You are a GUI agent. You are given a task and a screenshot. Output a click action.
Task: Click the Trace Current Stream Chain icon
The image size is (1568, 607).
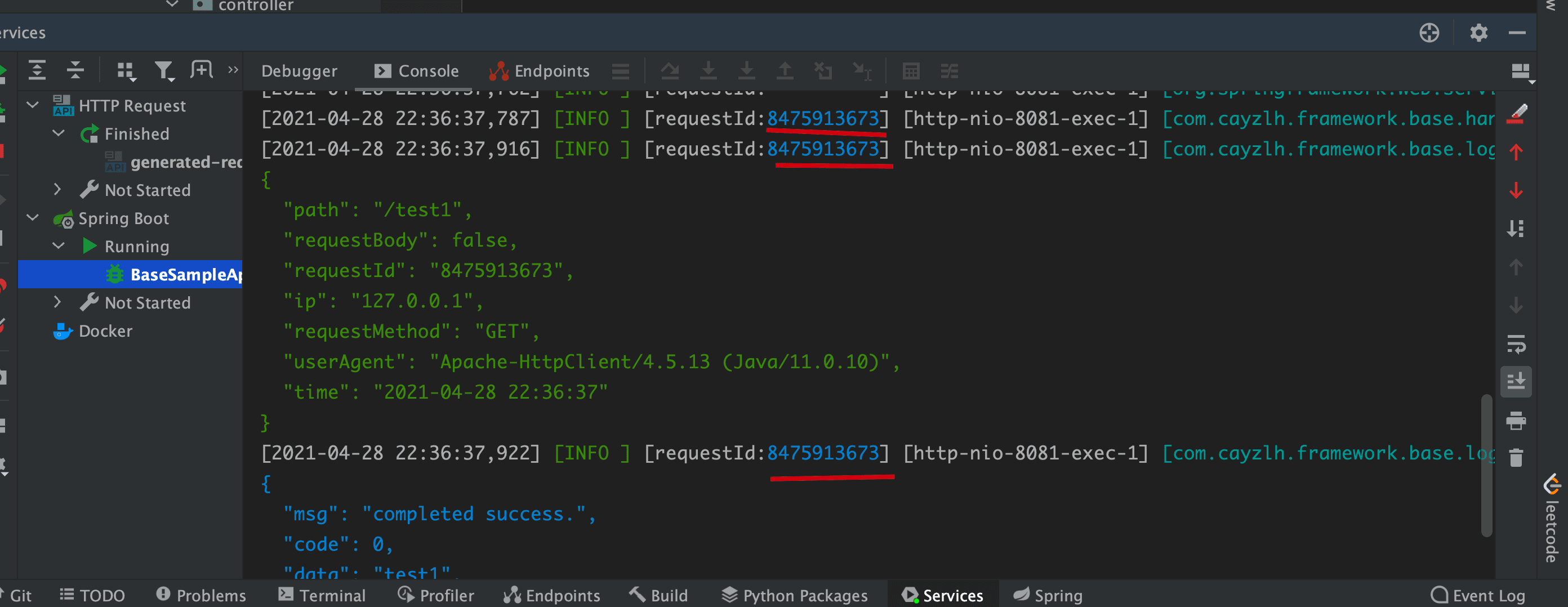[x=950, y=72]
